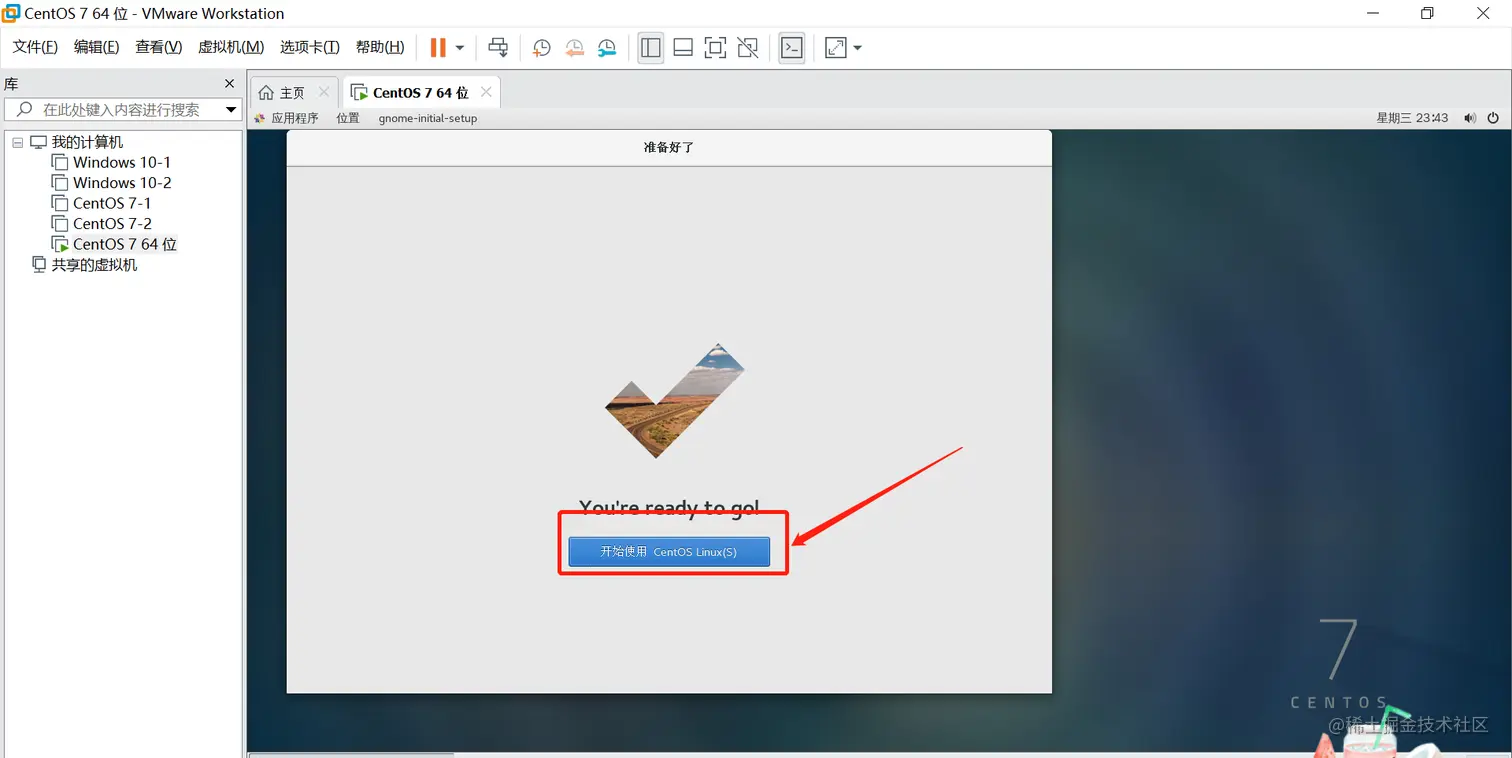Click the CentOS volume speaker icon
Screen dimensions: 1512x758
tap(1470, 118)
